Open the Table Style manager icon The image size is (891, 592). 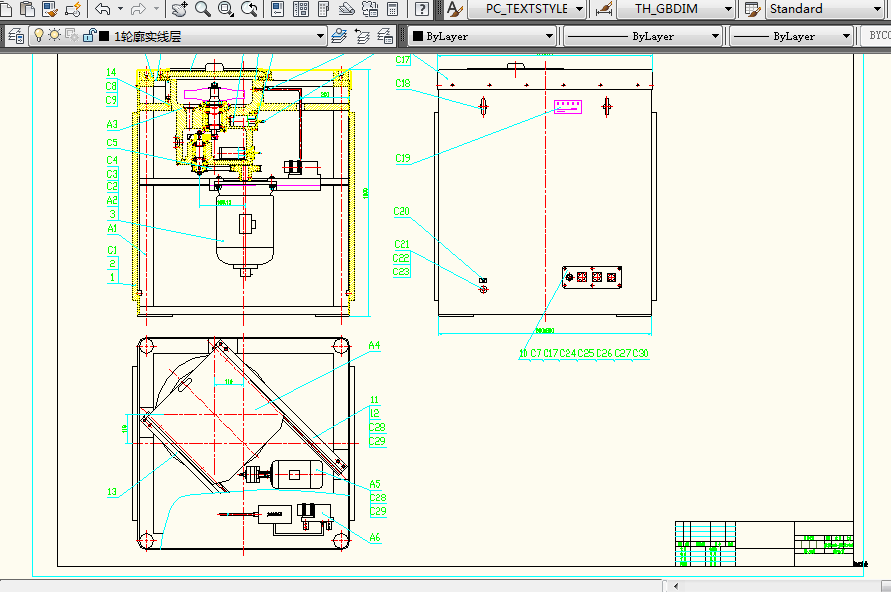(x=752, y=9)
